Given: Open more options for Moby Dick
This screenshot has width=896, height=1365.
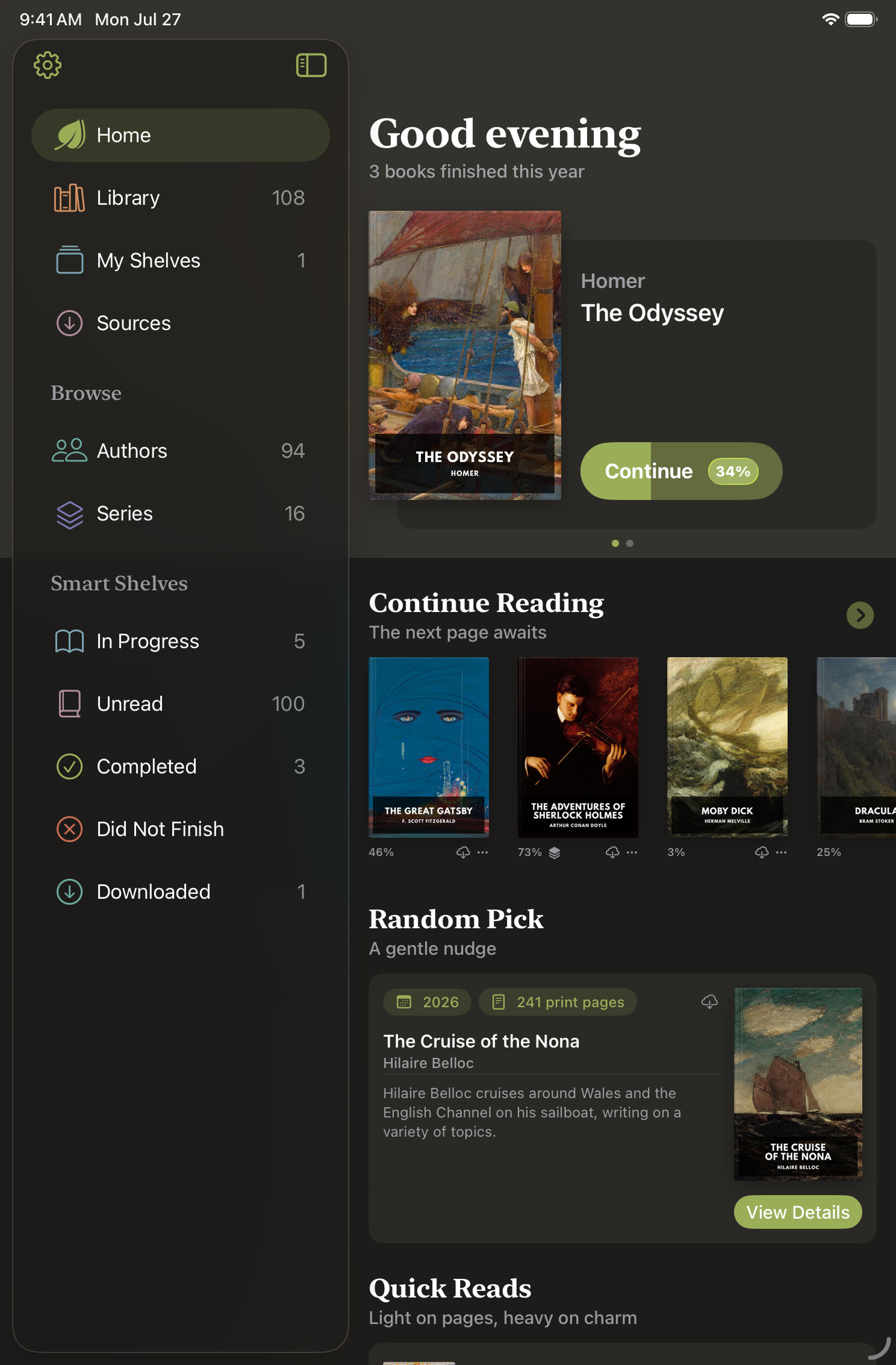Looking at the screenshot, I should point(781,852).
